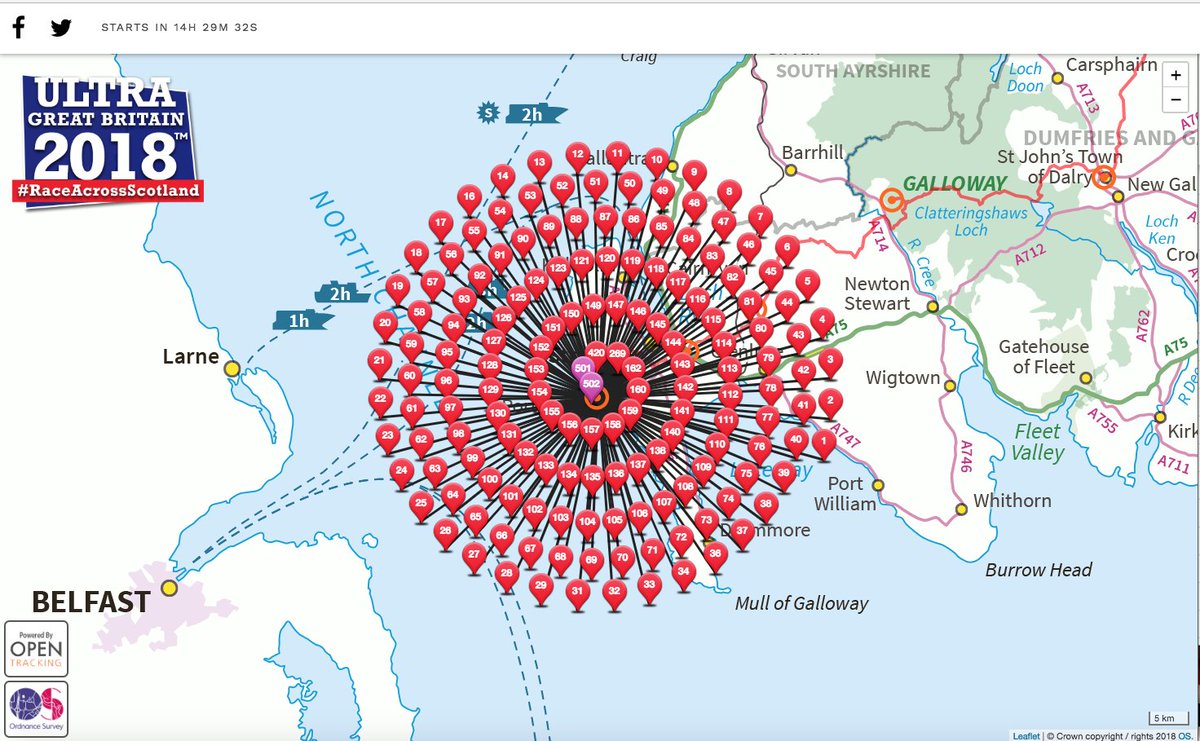Click the 'Starts in' countdown text
Screen dimensions: 1200x741
click(x=179, y=27)
